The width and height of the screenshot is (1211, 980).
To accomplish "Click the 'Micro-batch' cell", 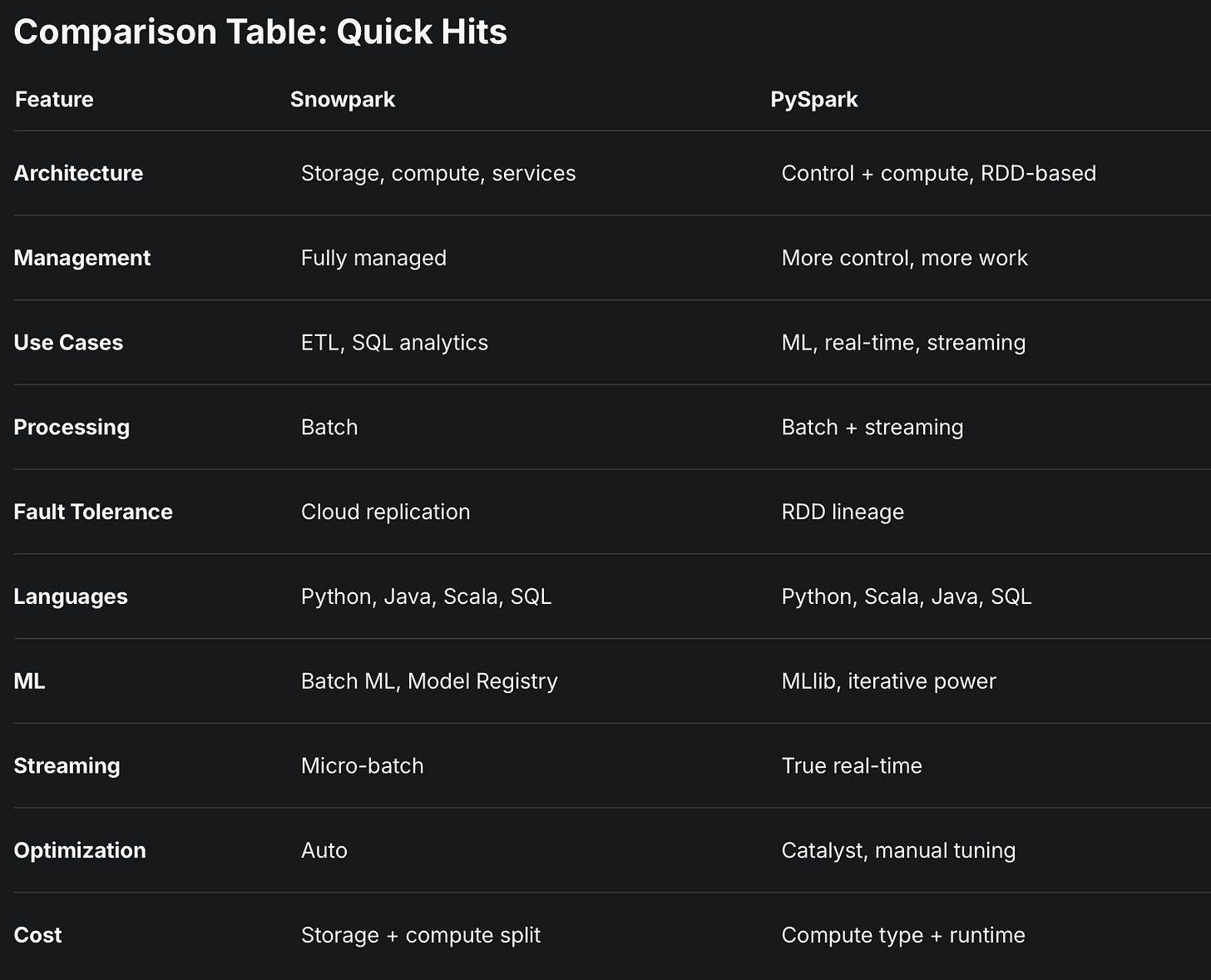I will (363, 766).
